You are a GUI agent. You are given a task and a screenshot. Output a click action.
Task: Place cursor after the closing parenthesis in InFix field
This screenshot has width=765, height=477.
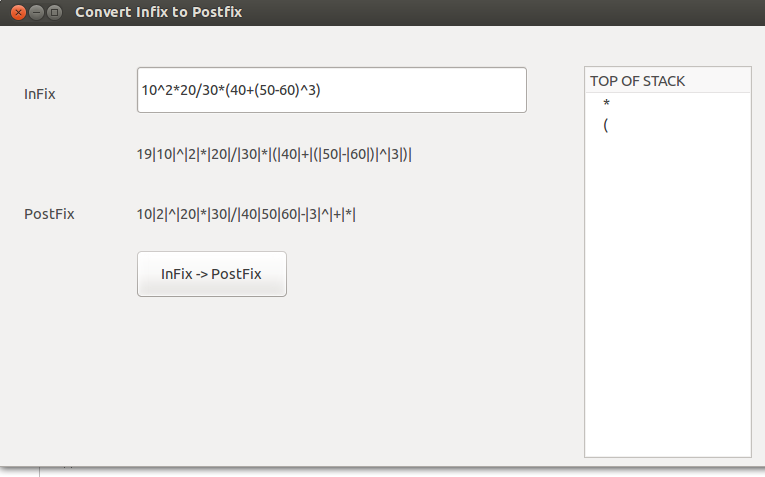[x=321, y=90]
